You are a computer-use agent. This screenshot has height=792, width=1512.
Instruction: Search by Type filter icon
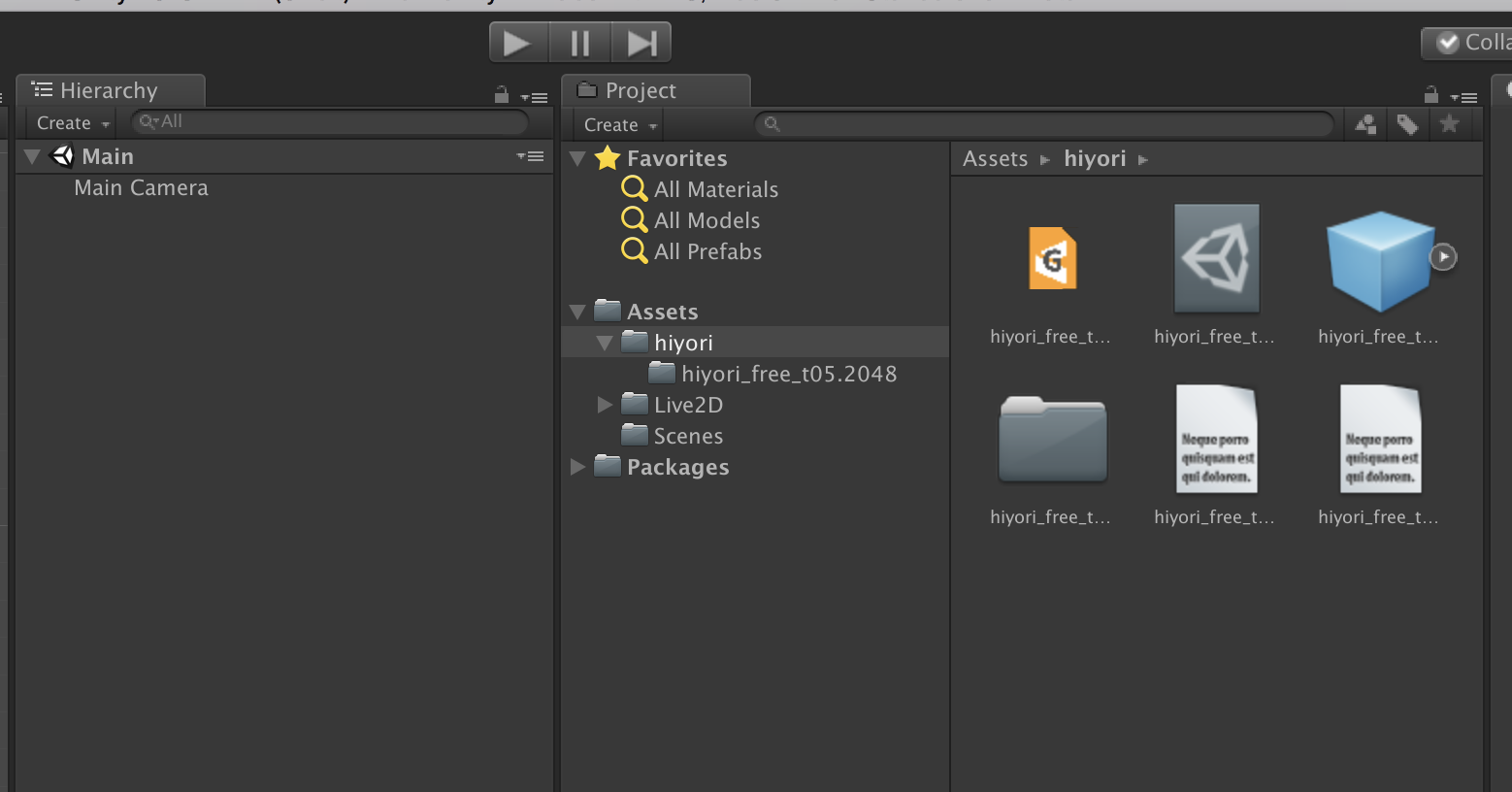coord(1365,124)
